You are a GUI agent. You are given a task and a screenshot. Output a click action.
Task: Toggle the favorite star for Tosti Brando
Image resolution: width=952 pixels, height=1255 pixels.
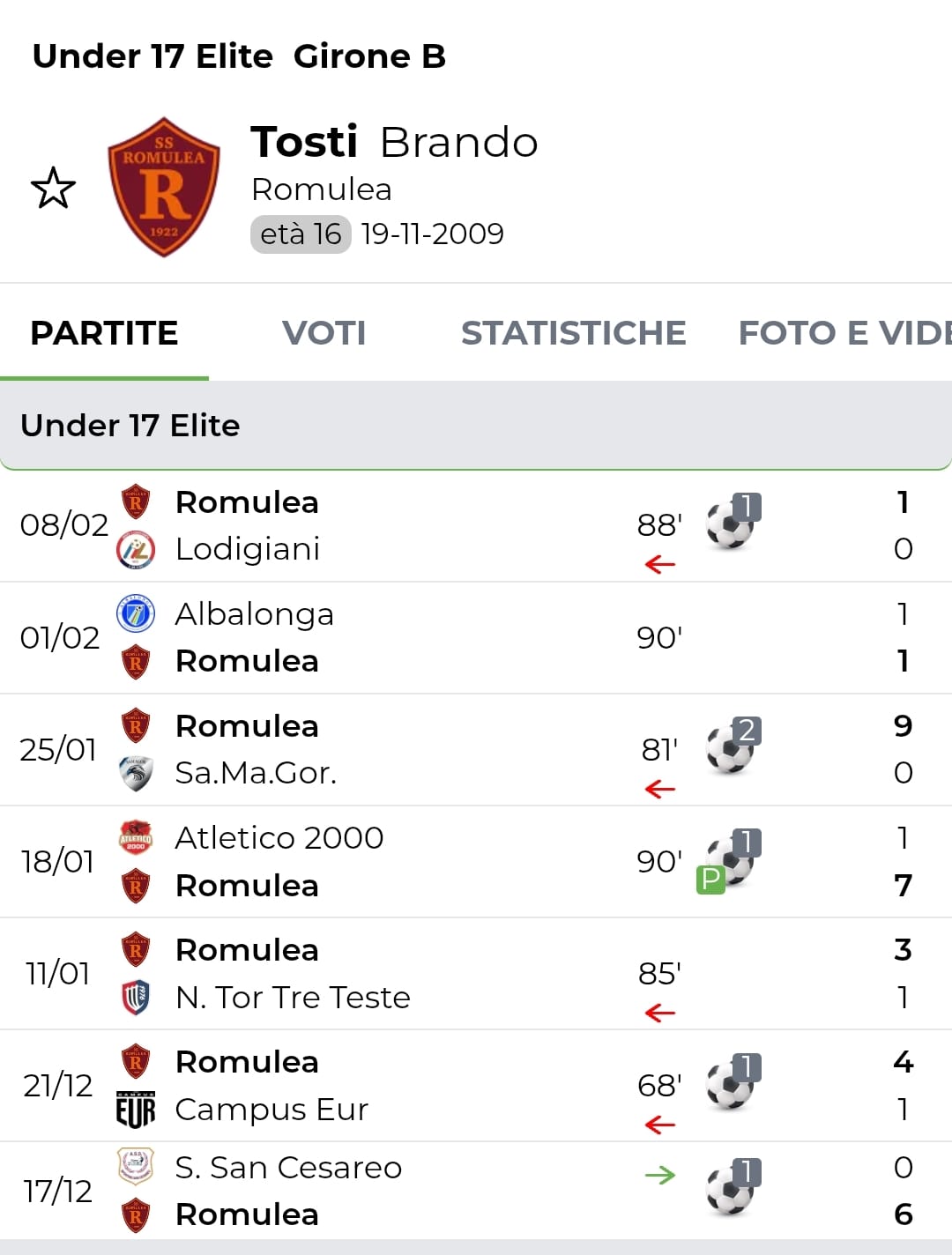[53, 188]
